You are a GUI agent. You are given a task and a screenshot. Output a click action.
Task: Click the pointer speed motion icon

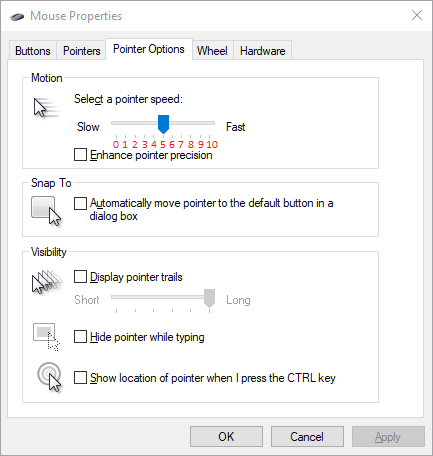[x=46, y=108]
